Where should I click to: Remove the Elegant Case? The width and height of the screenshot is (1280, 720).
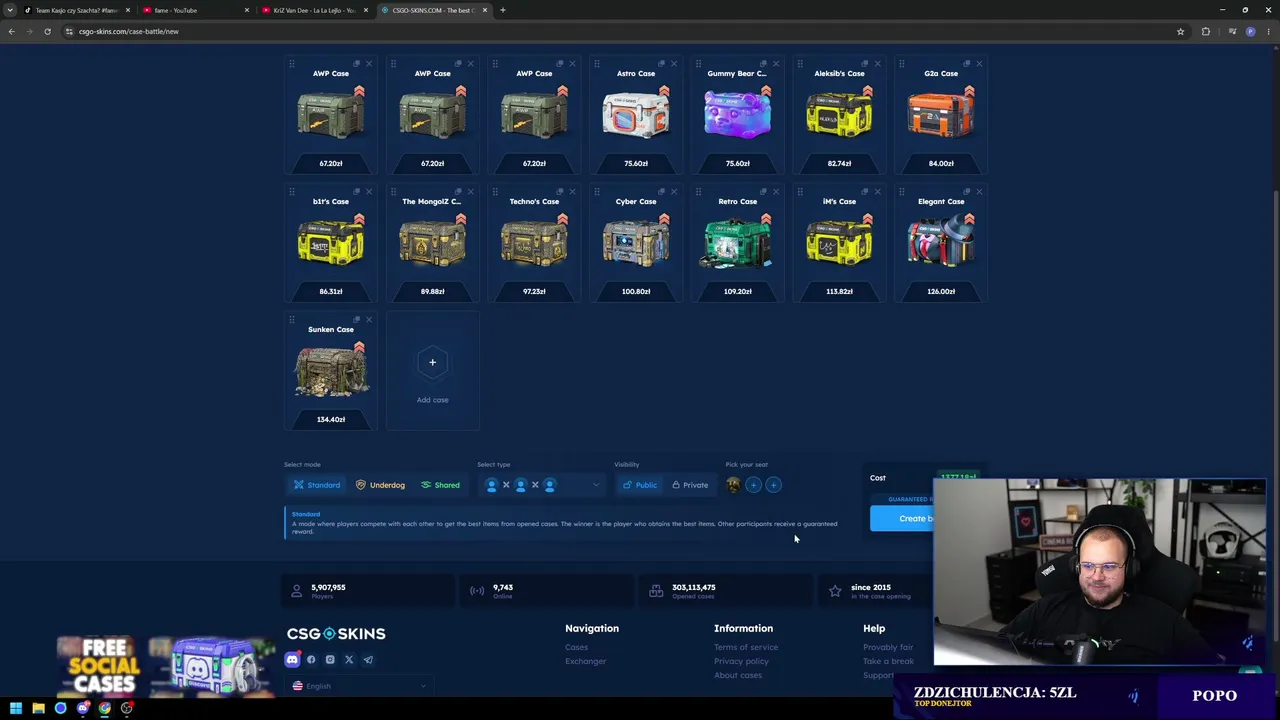(x=979, y=192)
